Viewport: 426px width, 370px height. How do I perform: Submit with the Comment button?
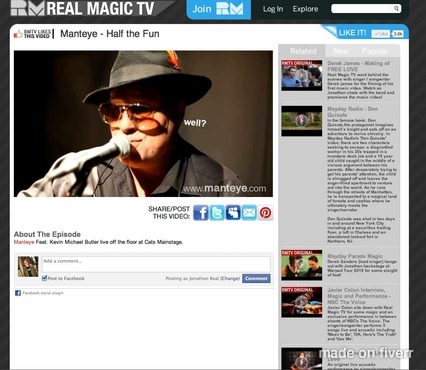tap(256, 278)
